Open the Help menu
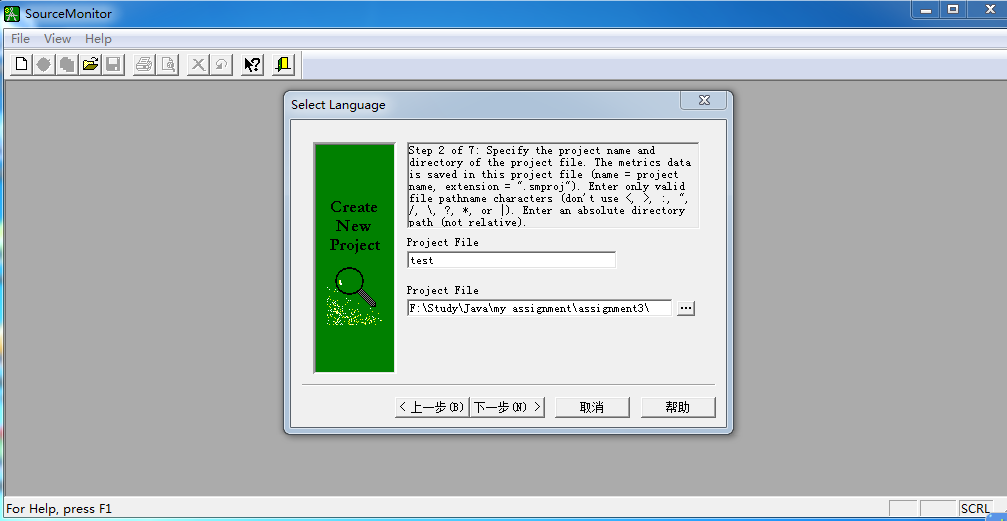This screenshot has height=521, width=1007. click(x=98, y=39)
